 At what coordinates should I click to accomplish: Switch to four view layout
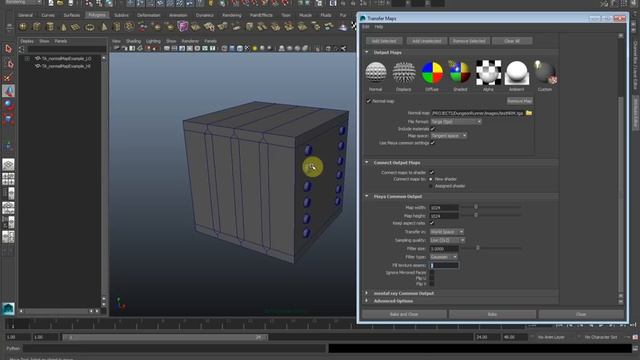(x=8, y=179)
